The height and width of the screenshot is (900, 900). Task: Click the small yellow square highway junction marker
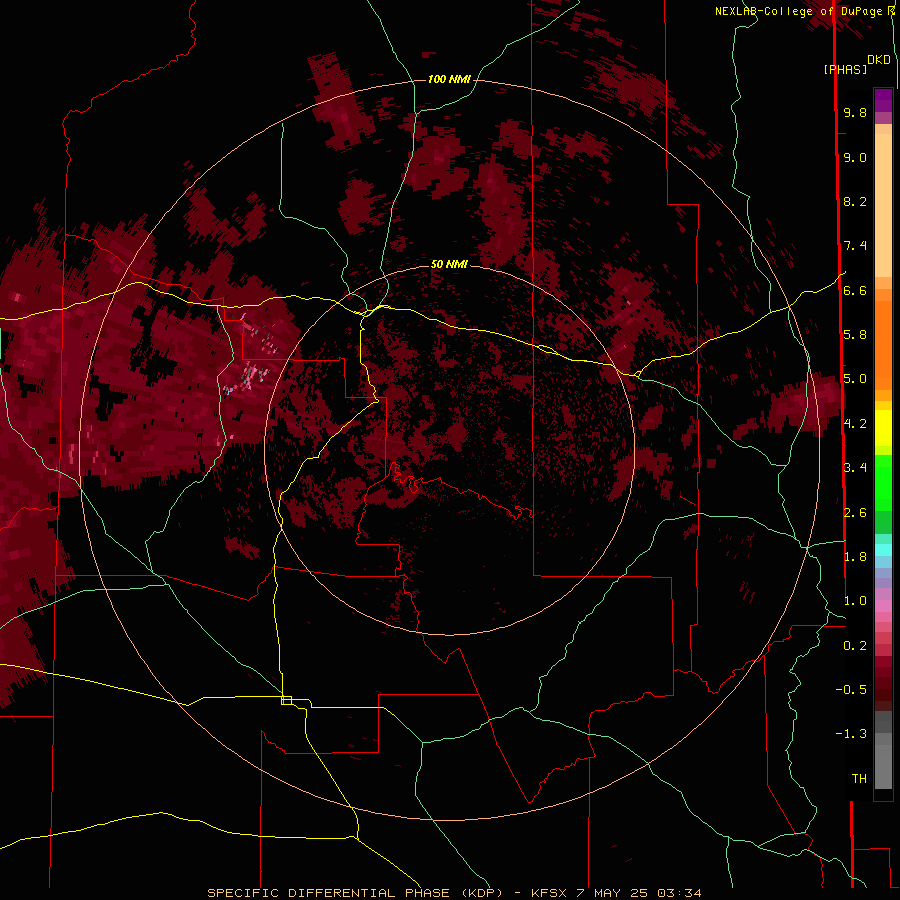pos(286,700)
